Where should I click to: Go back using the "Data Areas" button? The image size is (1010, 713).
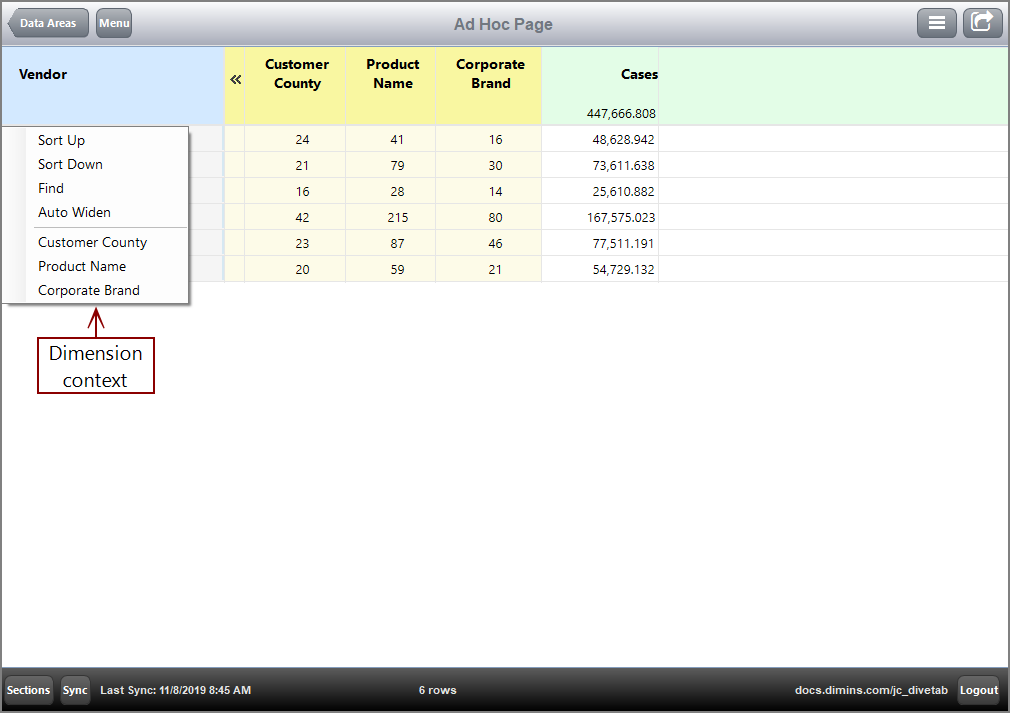[x=47, y=22]
